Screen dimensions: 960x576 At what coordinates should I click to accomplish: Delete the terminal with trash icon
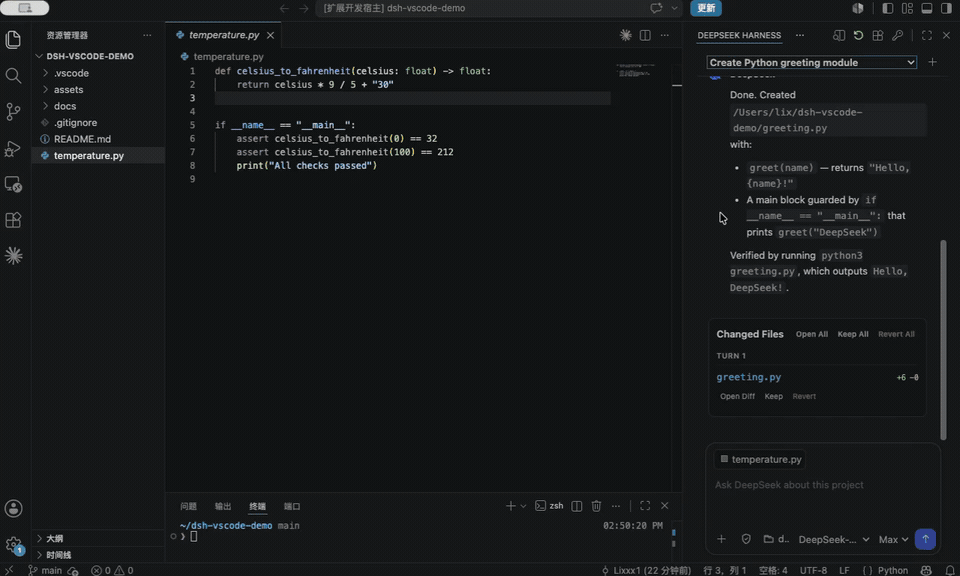596,506
